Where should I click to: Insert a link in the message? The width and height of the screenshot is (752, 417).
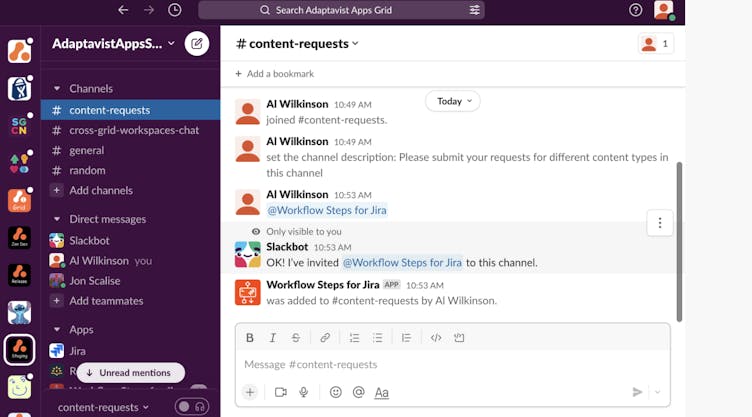[x=325, y=338]
